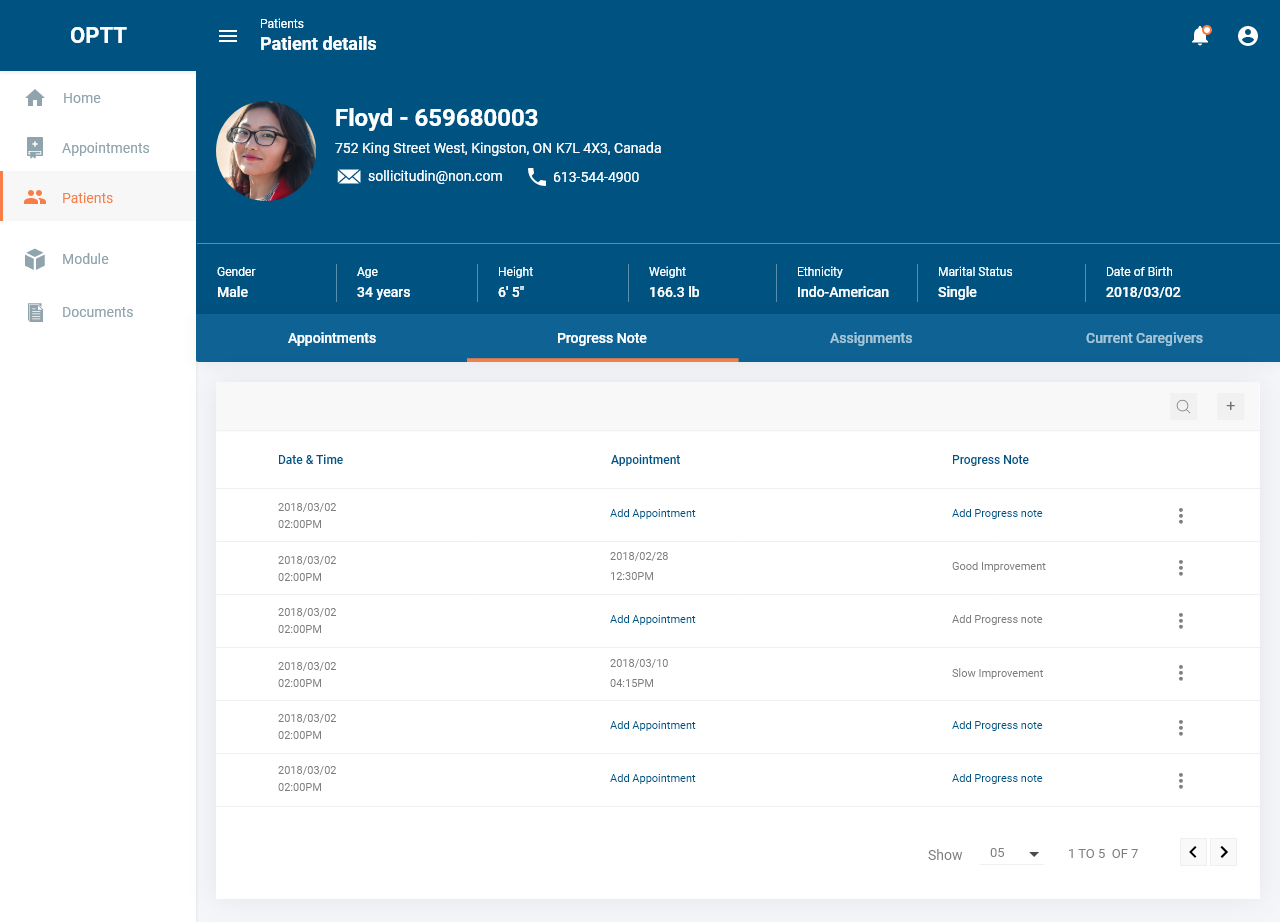
Task: Go to Home in the sidebar
Action: pos(81,98)
